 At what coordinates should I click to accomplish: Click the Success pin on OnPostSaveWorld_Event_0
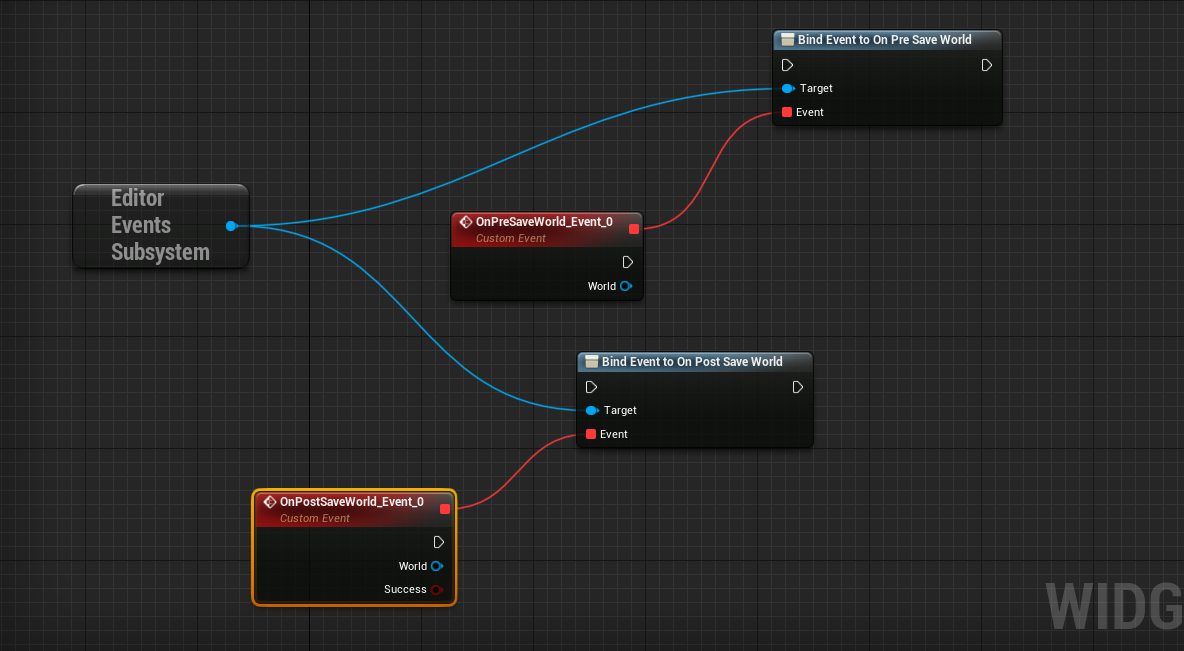[x=440, y=589]
